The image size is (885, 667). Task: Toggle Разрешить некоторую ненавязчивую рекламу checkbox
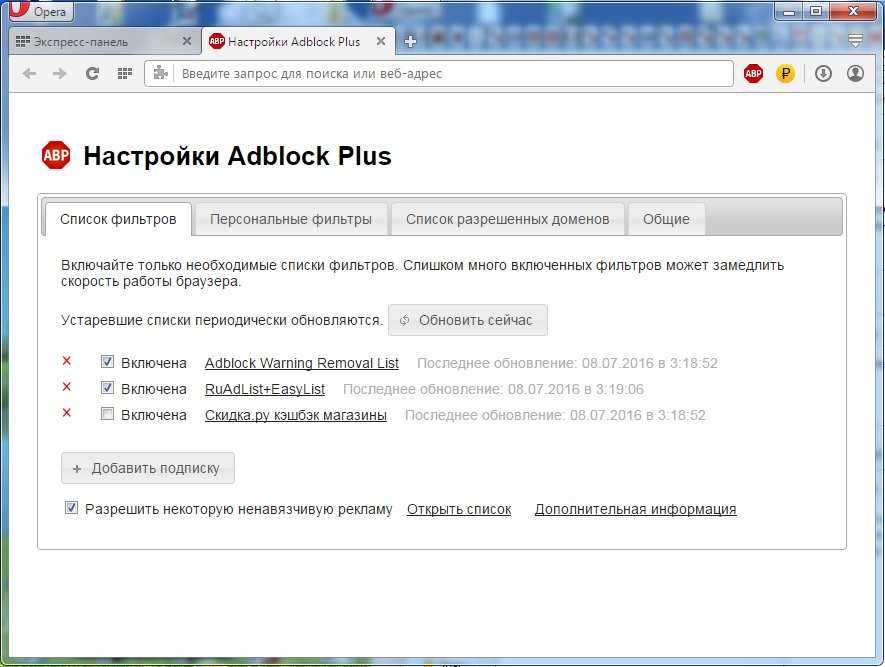click(x=71, y=508)
